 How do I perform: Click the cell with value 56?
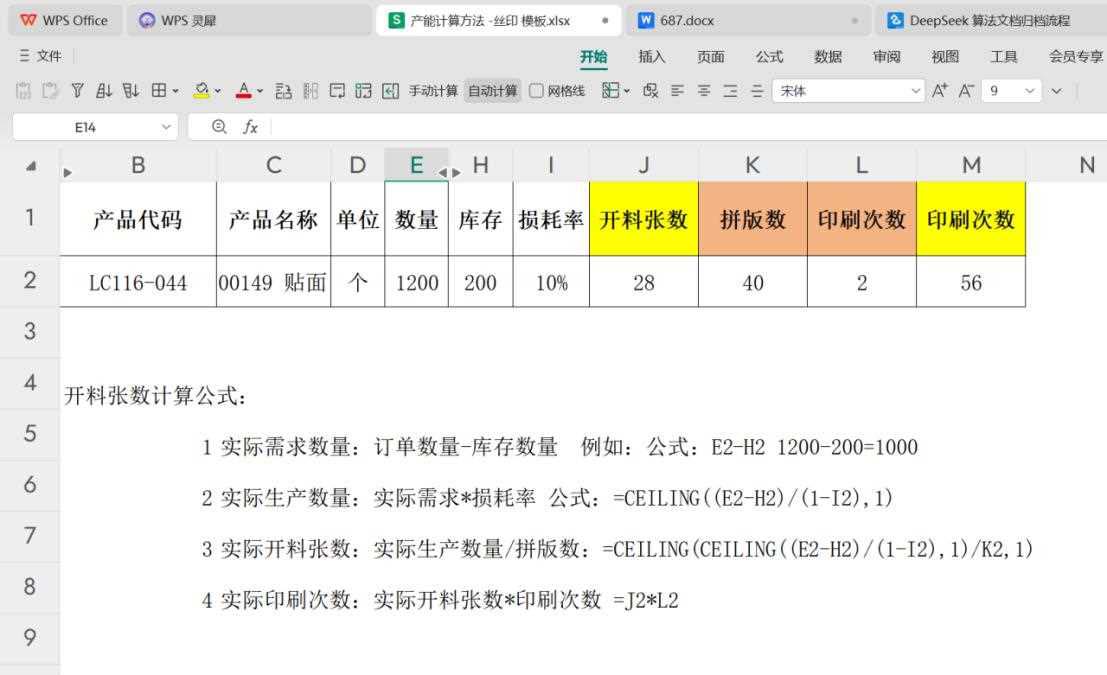pyautogui.click(x=971, y=282)
